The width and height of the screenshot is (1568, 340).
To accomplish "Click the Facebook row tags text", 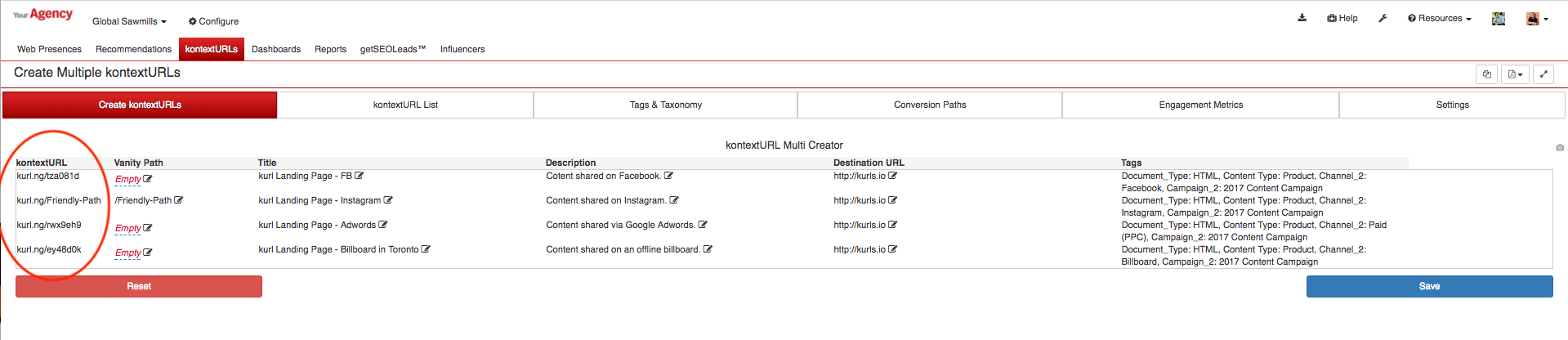I will (1244, 182).
